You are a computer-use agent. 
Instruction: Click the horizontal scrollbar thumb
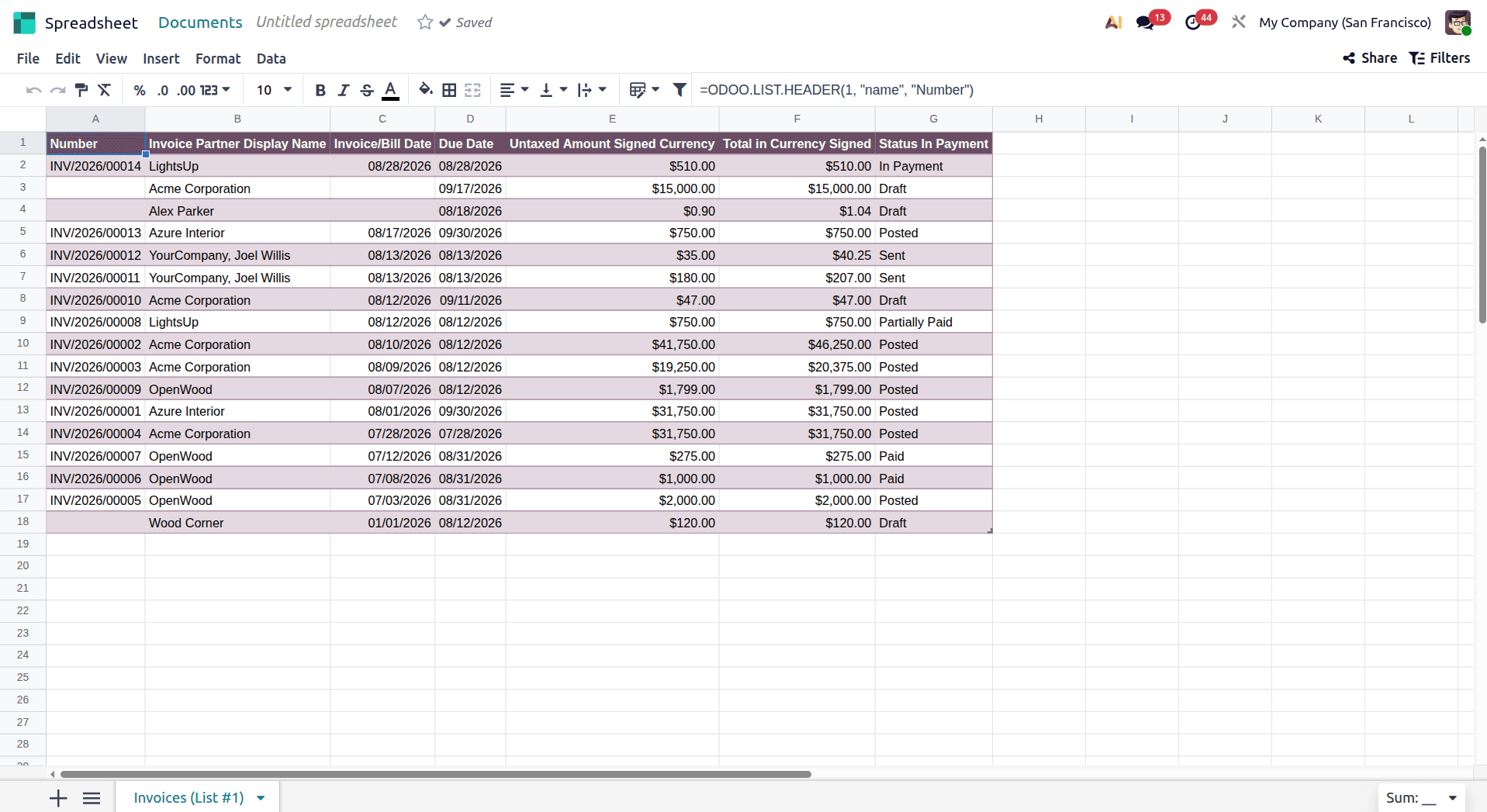(x=435, y=774)
